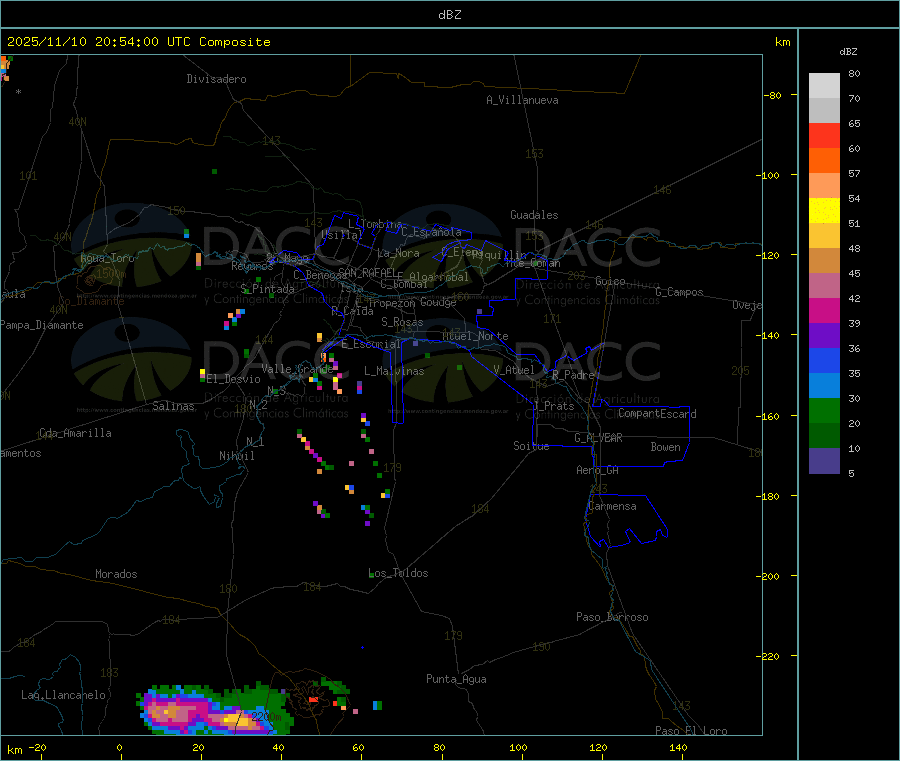Click the 'Paso_El_Loro' label
This screenshot has height=761, width=900.
[x=692, y=731]
